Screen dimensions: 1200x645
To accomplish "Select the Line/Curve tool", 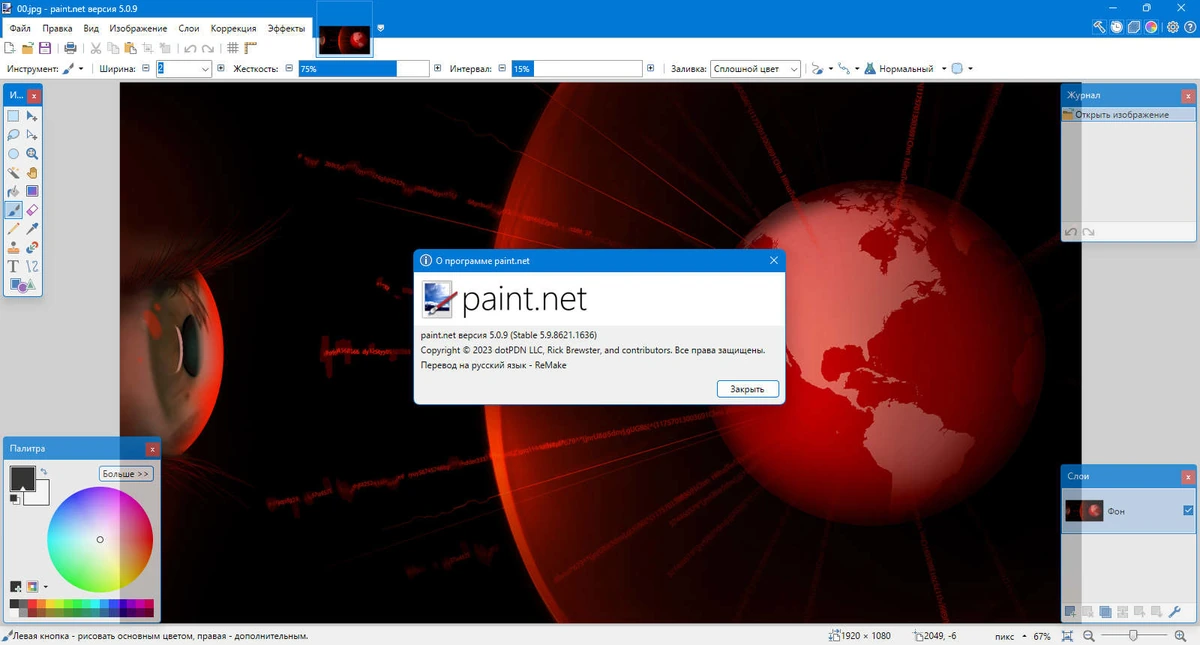I will (x=32, y=266).
